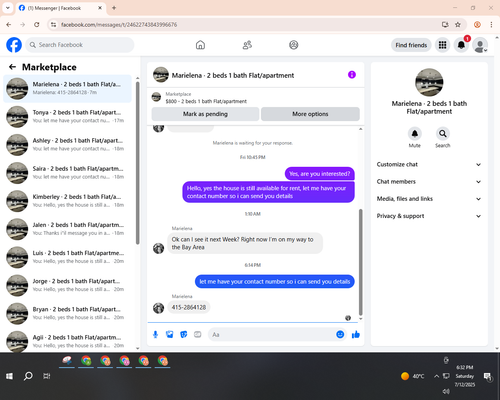Expand Chat members section
Screen dimensions: 500x400
coord(429,182)
